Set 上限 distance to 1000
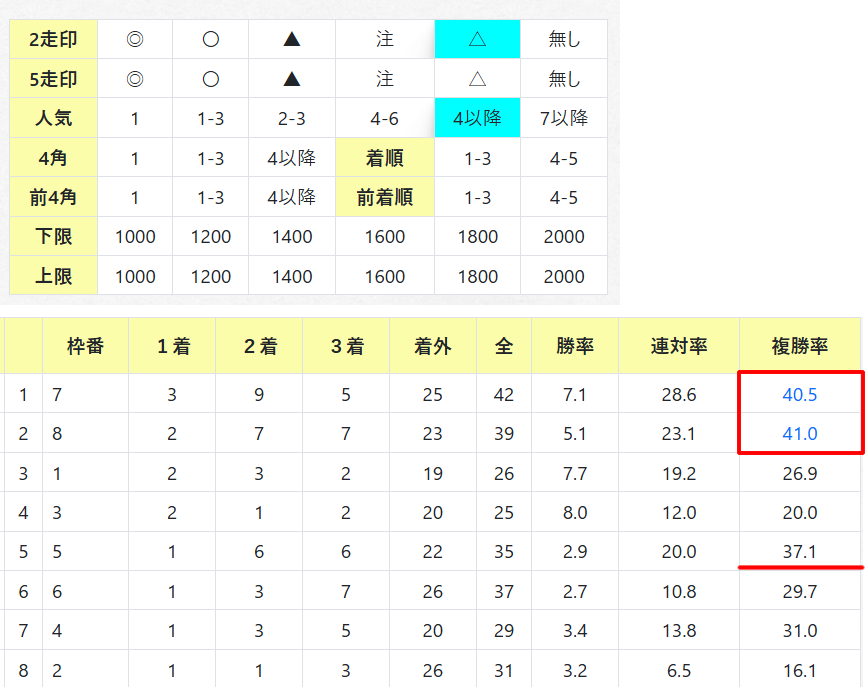The image size is (865, 687). click(135, 276)
